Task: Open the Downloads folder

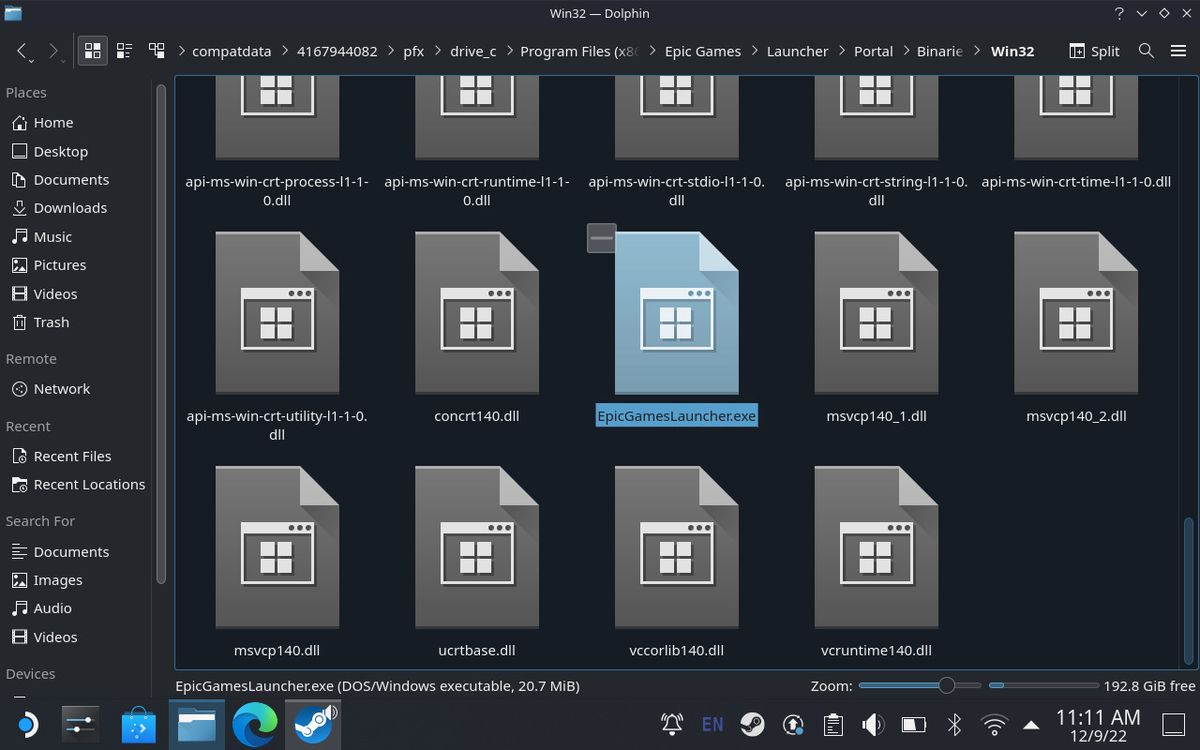Action: [x=70, y=208]
